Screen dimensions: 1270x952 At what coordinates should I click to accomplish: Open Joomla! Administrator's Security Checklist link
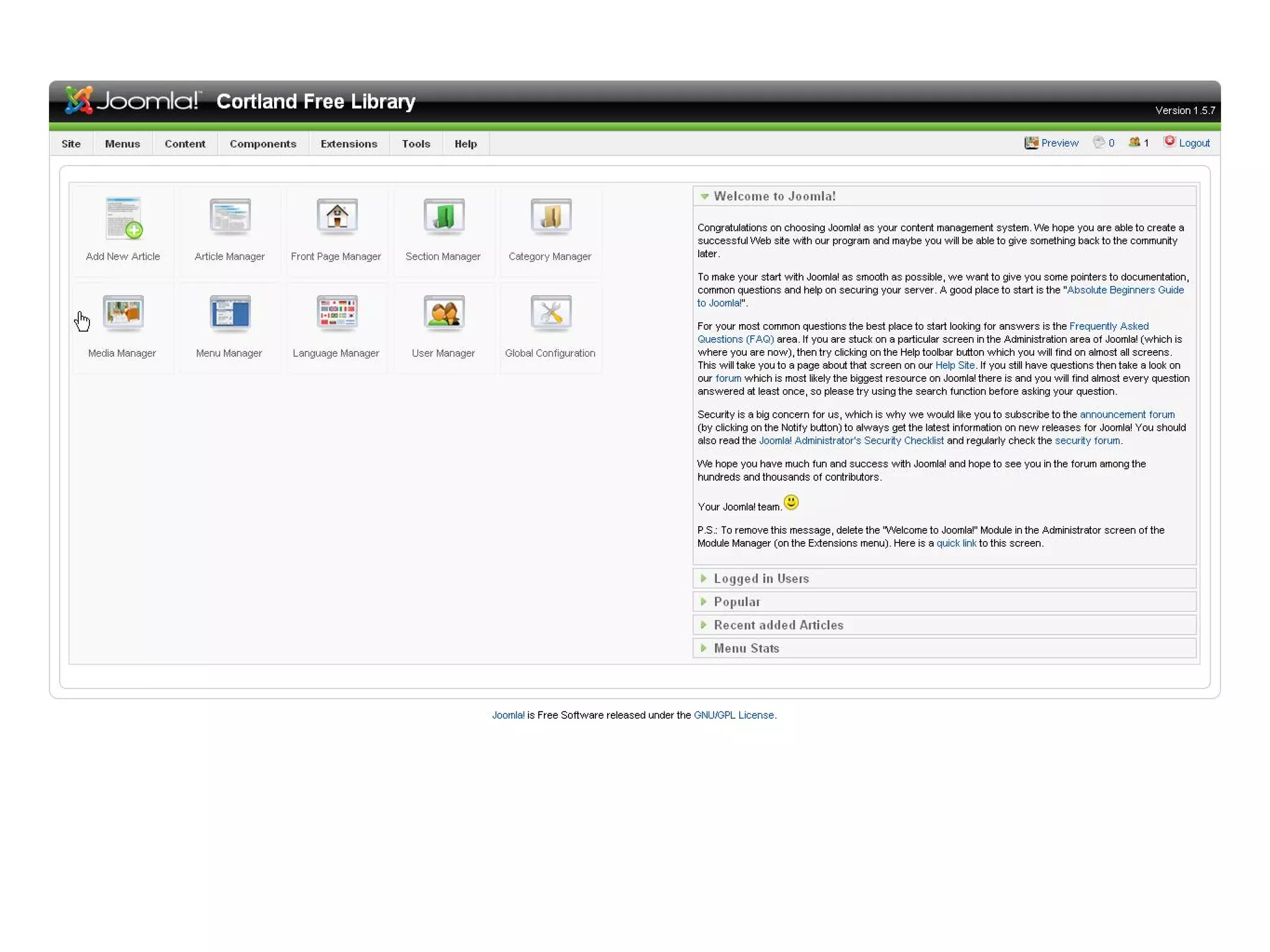coord(851,441)
